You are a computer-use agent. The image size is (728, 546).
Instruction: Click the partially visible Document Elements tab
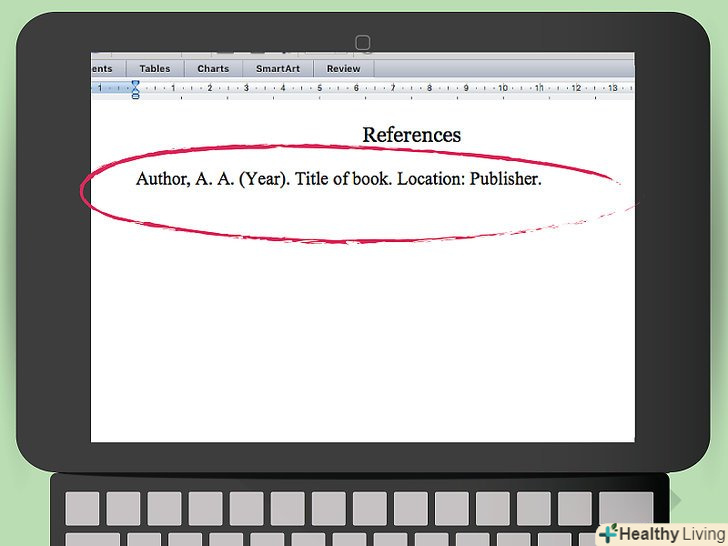(x=103, y=69)
